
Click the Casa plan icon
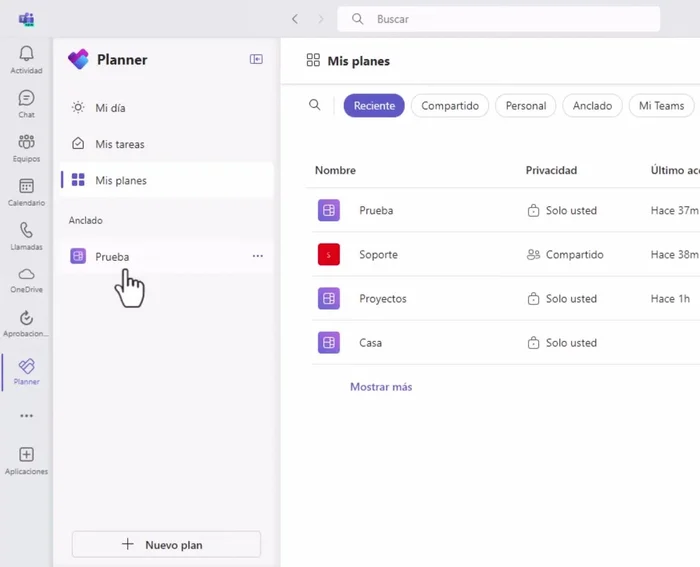click(329, 342)
